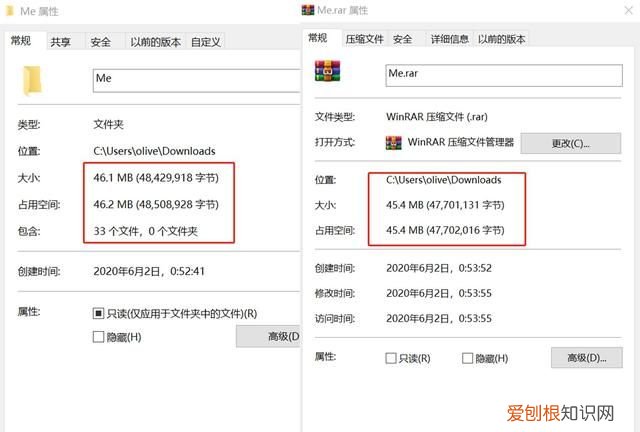Click WinRAR 压缩文件管理器 text

pos(461,142)
